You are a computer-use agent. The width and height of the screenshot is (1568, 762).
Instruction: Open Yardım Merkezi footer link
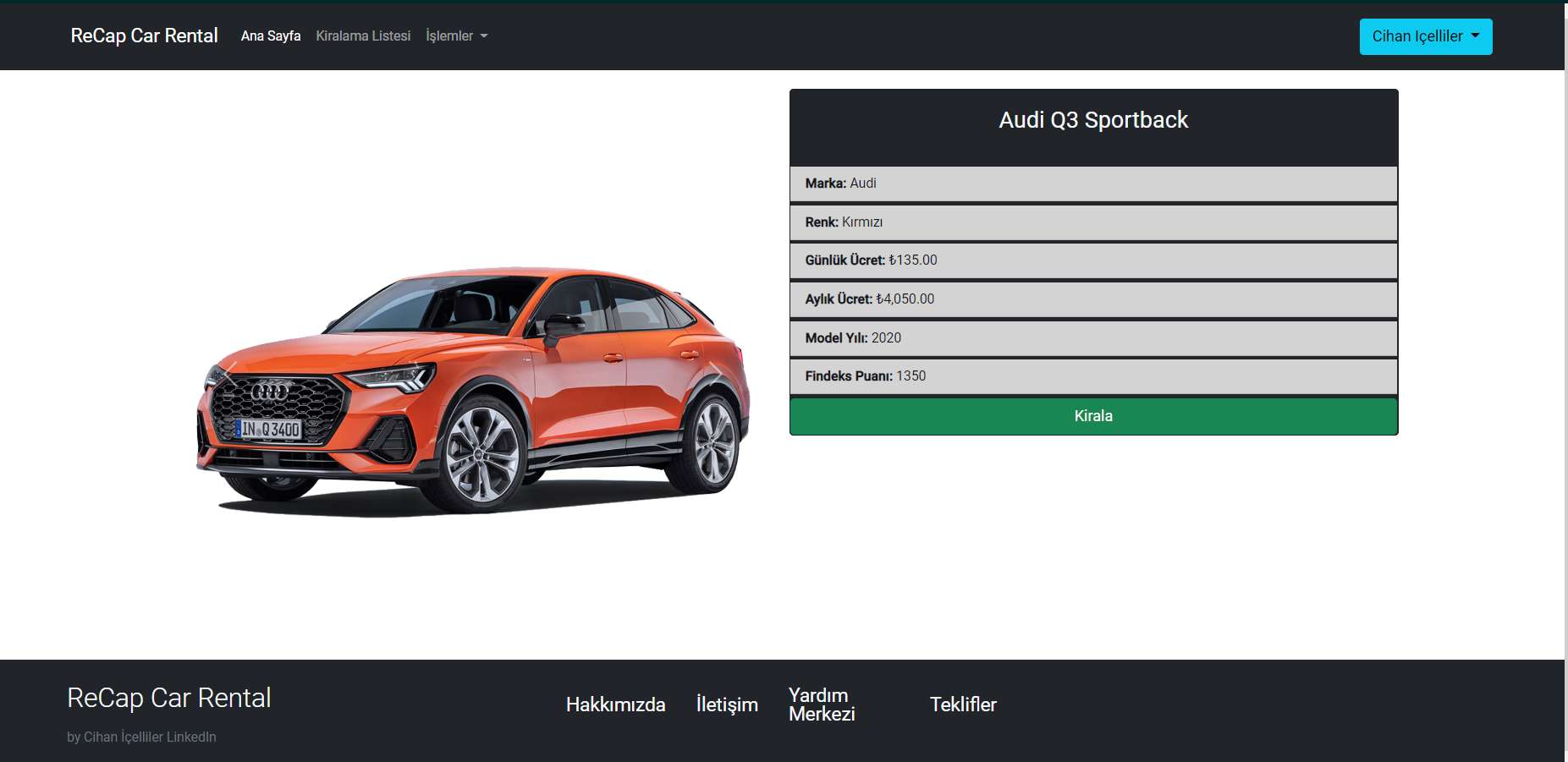click(x=822, y=704)
